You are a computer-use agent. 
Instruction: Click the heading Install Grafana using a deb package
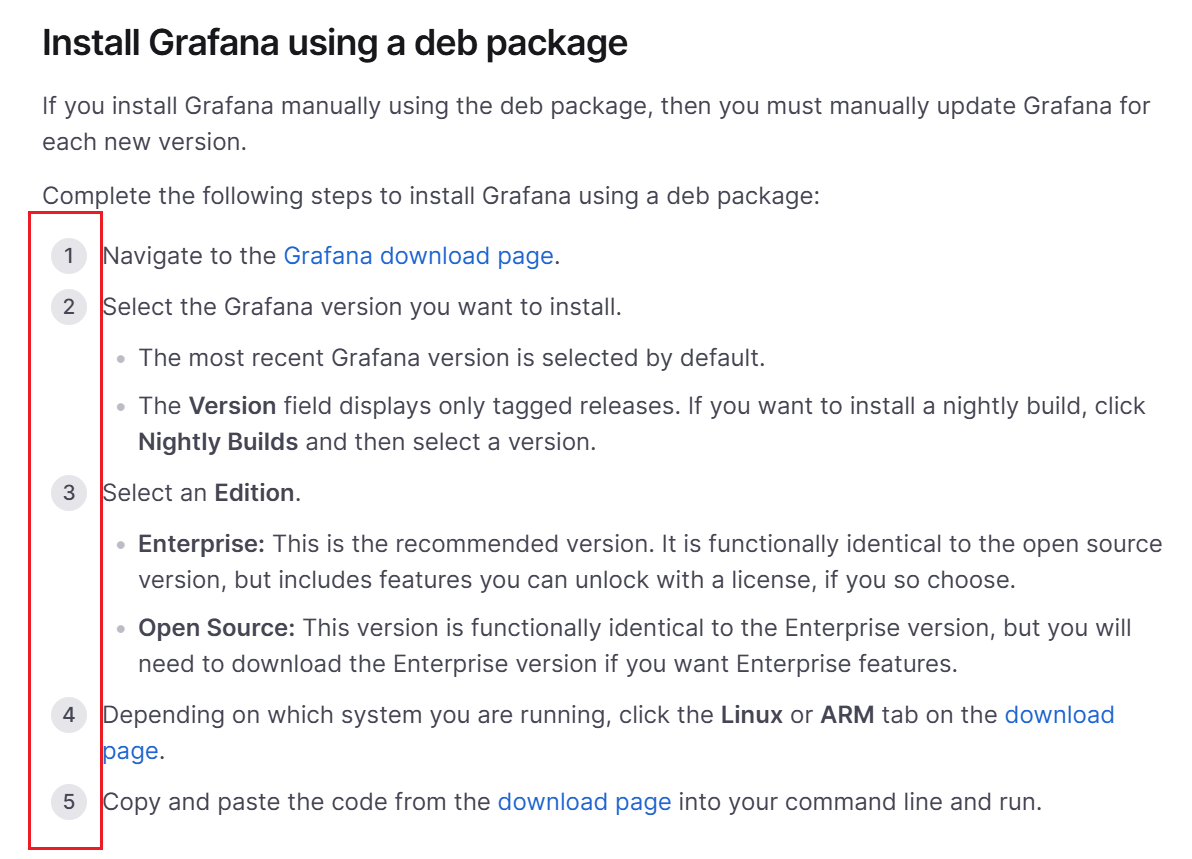pyautogui.click(x=335, y=44)
